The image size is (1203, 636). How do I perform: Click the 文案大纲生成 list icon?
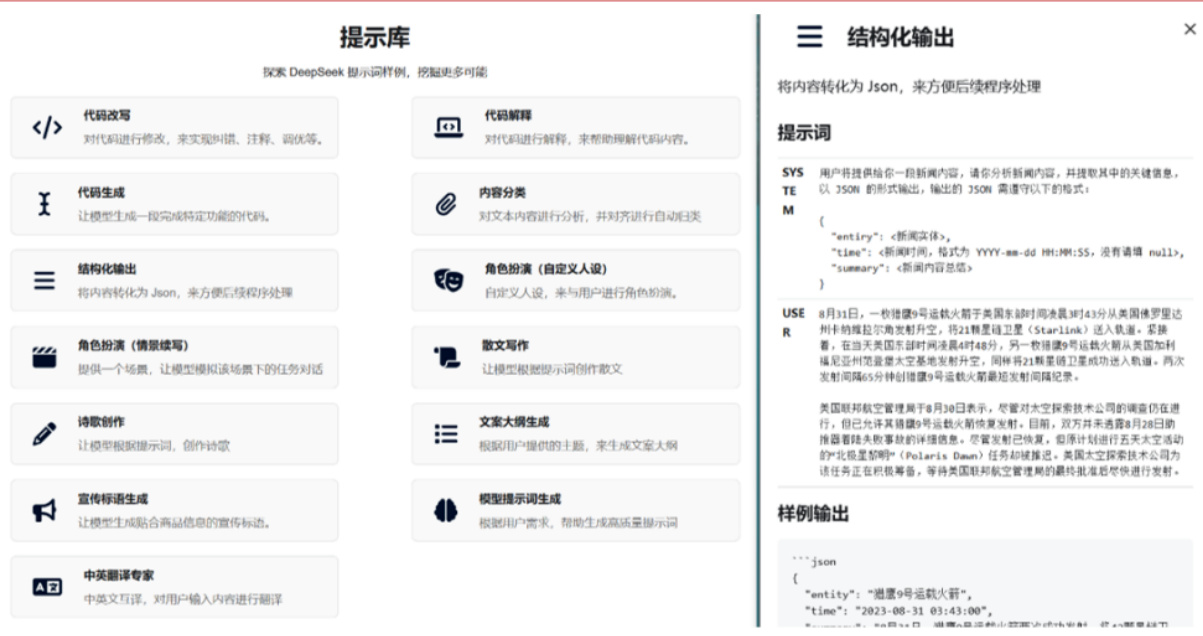coord(446,434)
